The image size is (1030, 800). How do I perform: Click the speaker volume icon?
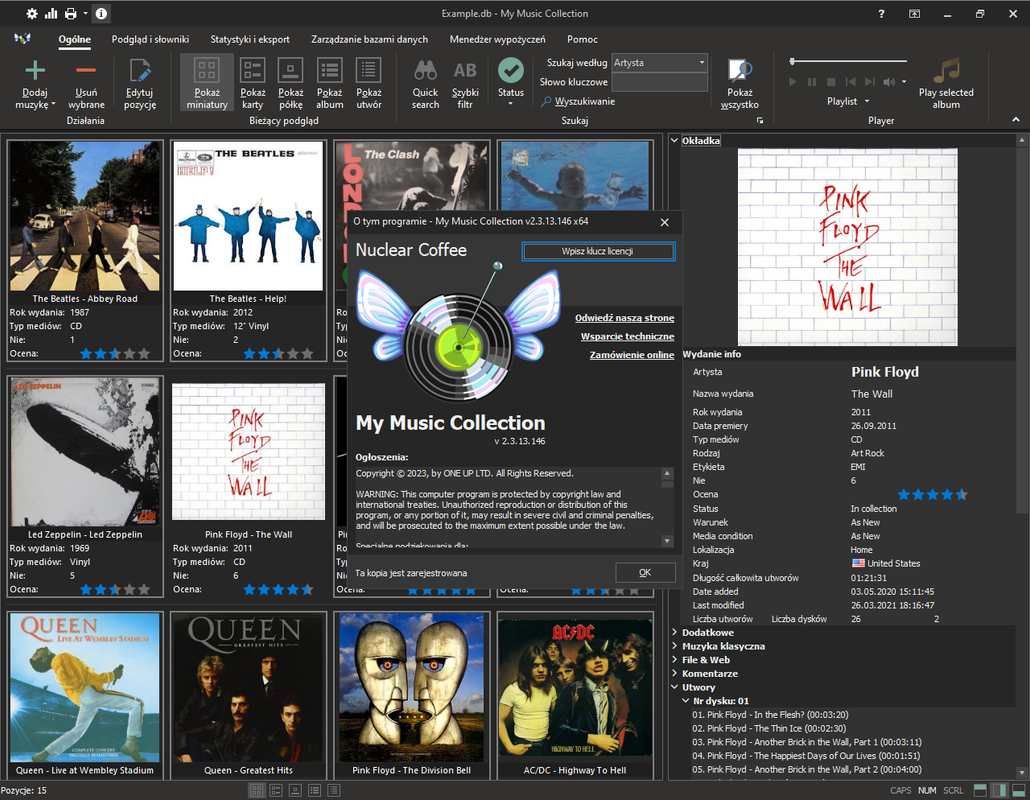[x=889, y=81]
